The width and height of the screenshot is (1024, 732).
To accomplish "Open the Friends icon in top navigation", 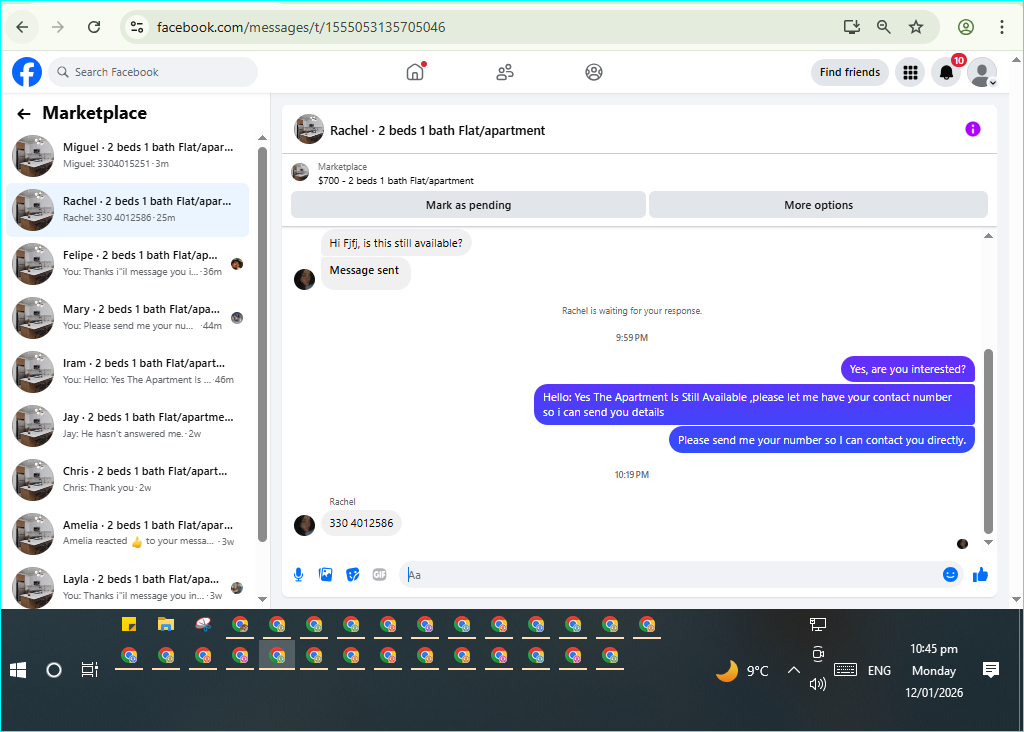I will pyautogui.click(x=505, y=72).
